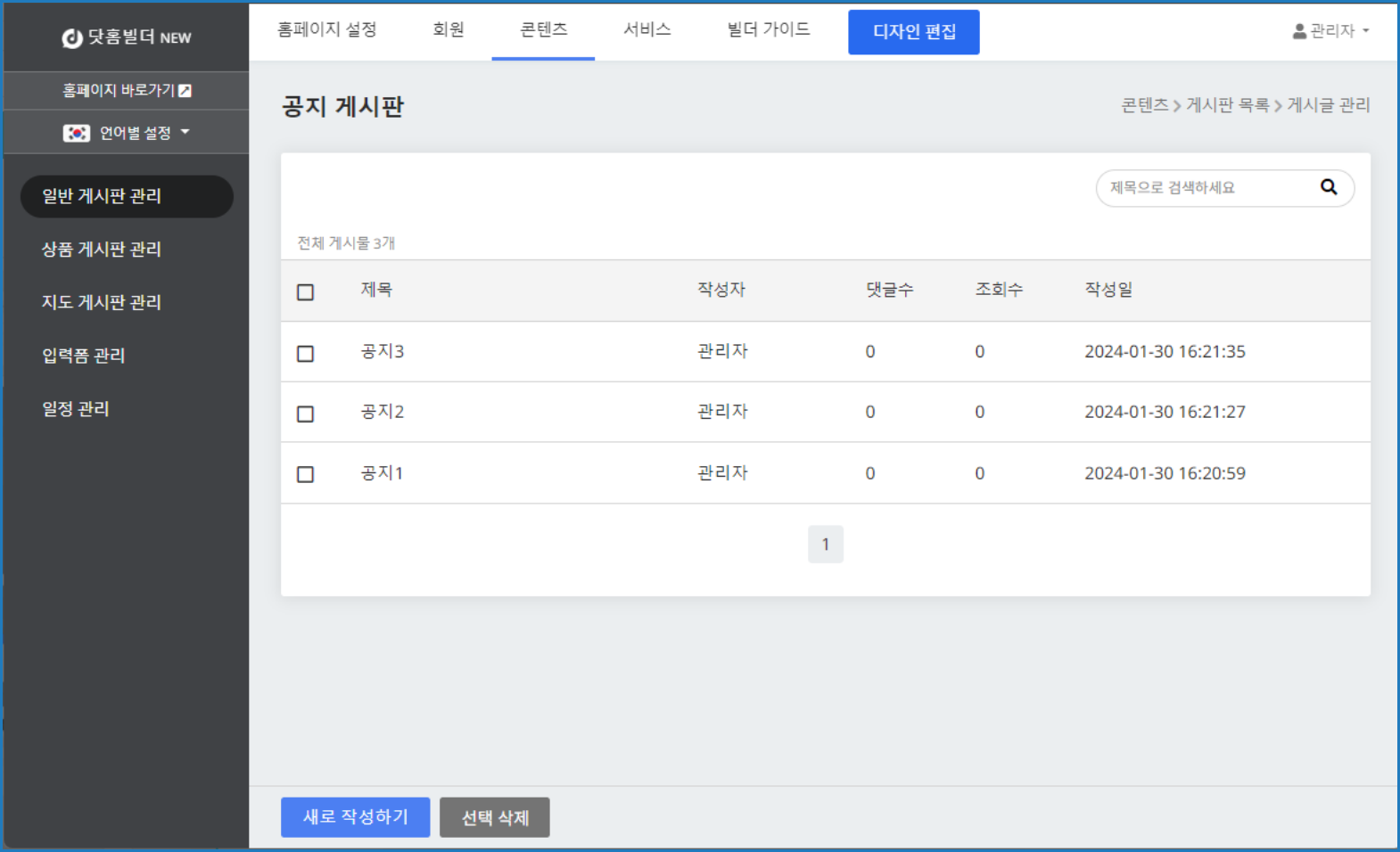Expand the 언어별 설정 language dropdown

185,132
